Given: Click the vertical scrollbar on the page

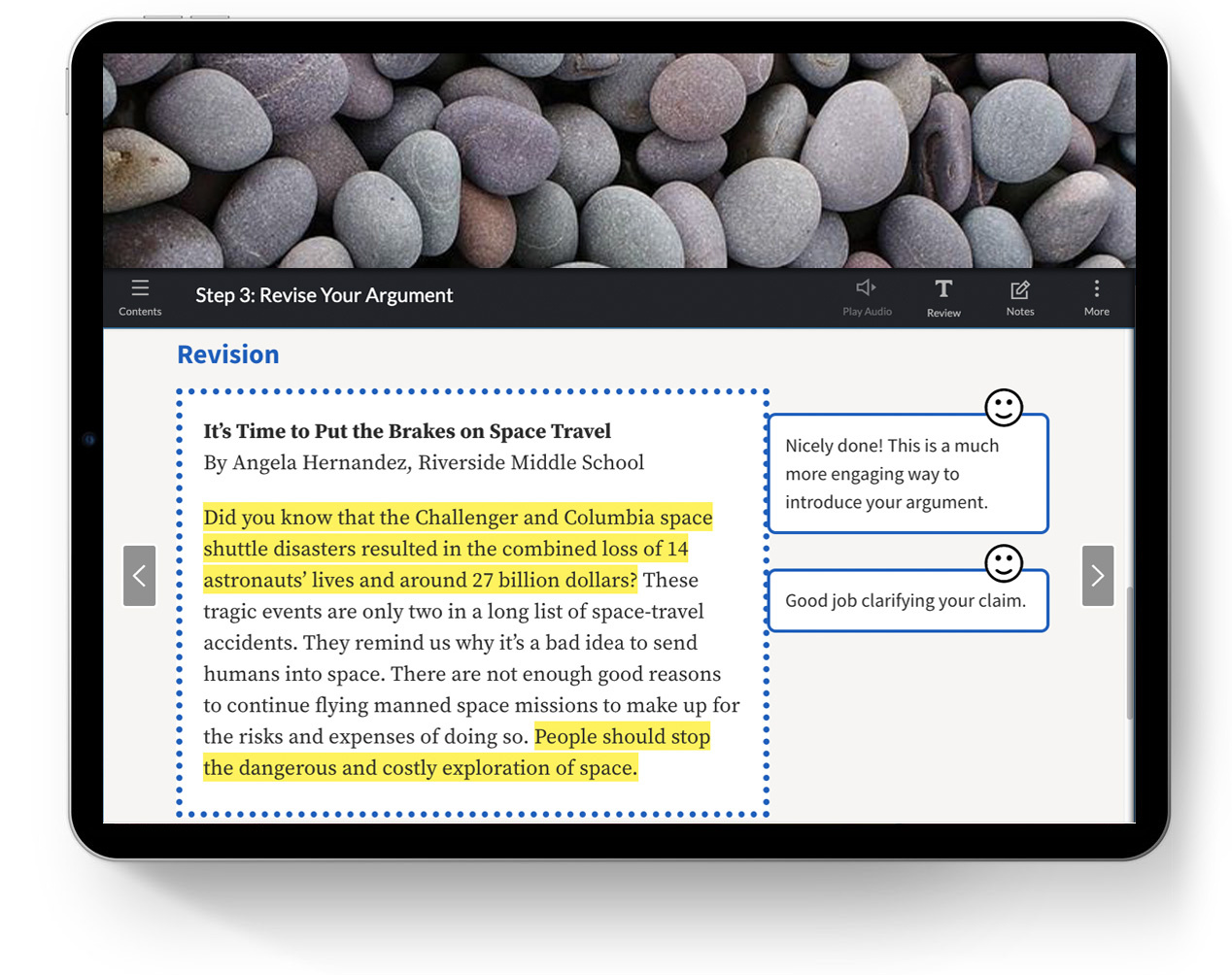Looking at the screenshot, I should pos(1130,653).
